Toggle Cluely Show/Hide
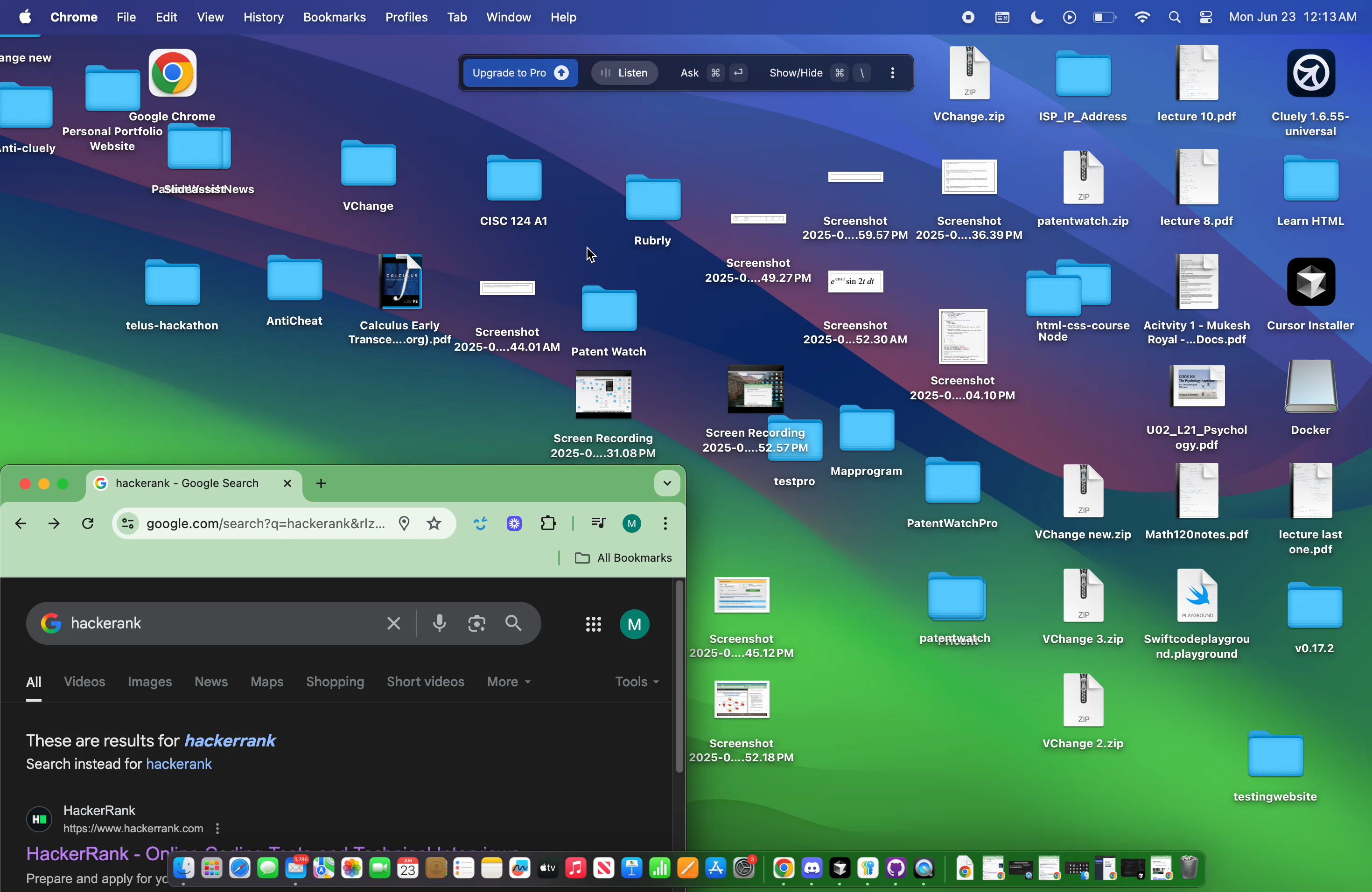This screenshot has width=1372, height=892. (820, 73)
